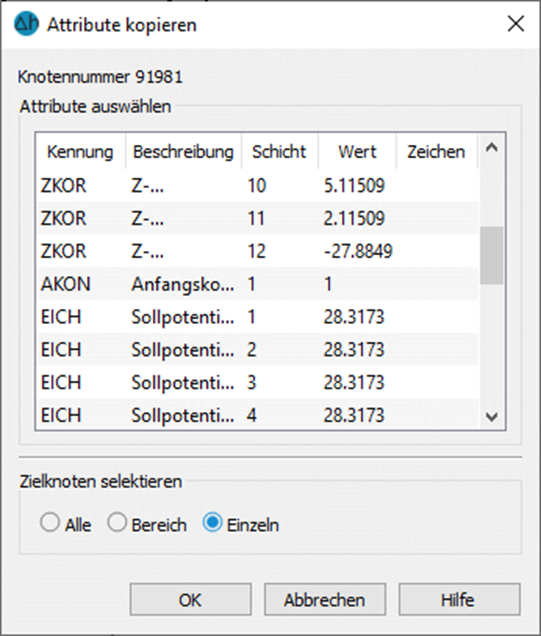Click the Schicht column header
Viewport: 541px width, 636px height.
point(279,152)
